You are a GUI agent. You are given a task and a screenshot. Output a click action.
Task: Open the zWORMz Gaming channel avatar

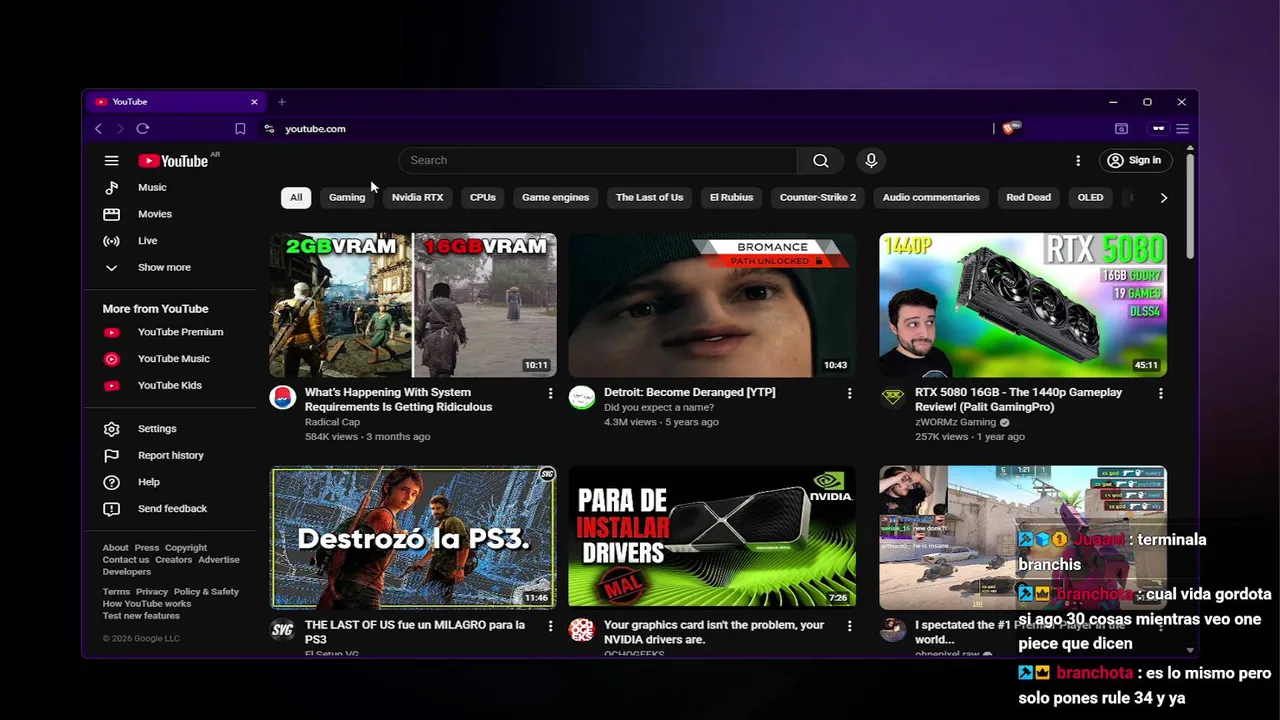[893, 397]
